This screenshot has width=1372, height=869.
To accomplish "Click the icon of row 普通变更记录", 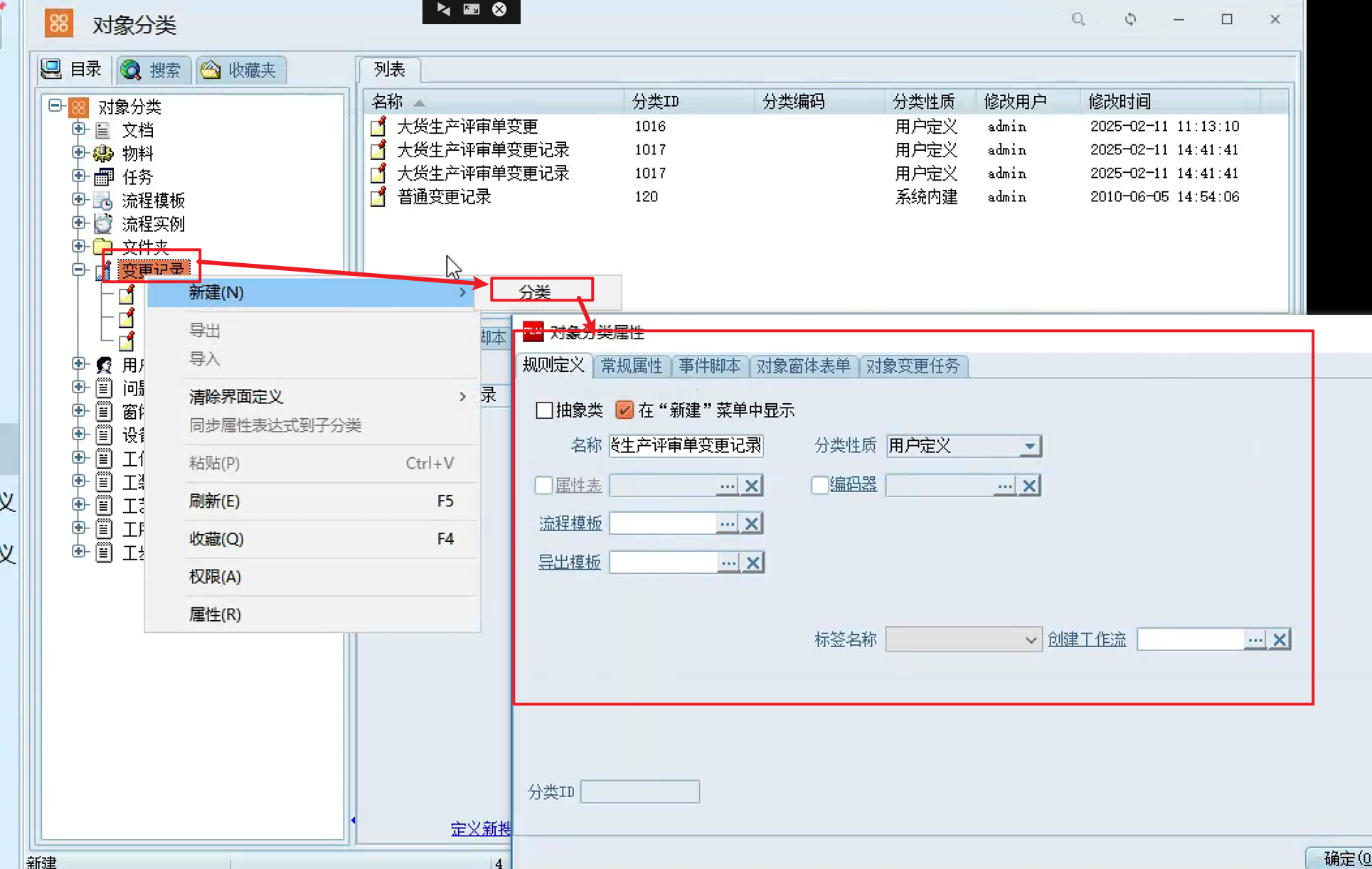I will pos(379,197).
